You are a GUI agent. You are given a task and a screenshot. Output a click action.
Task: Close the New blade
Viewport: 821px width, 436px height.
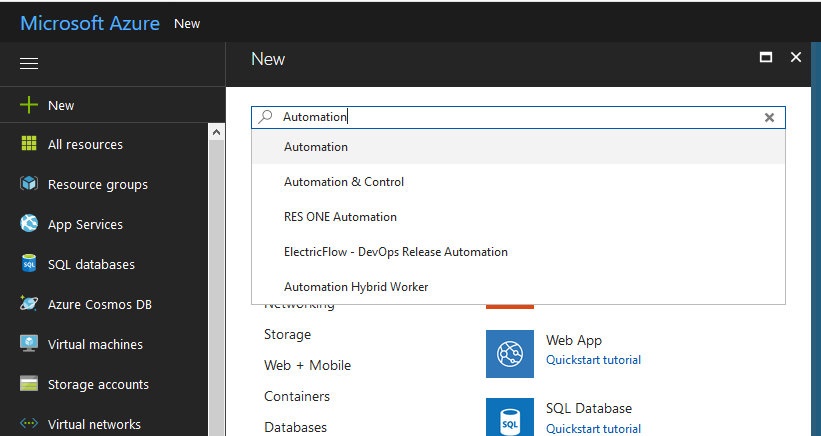[796, 57]
